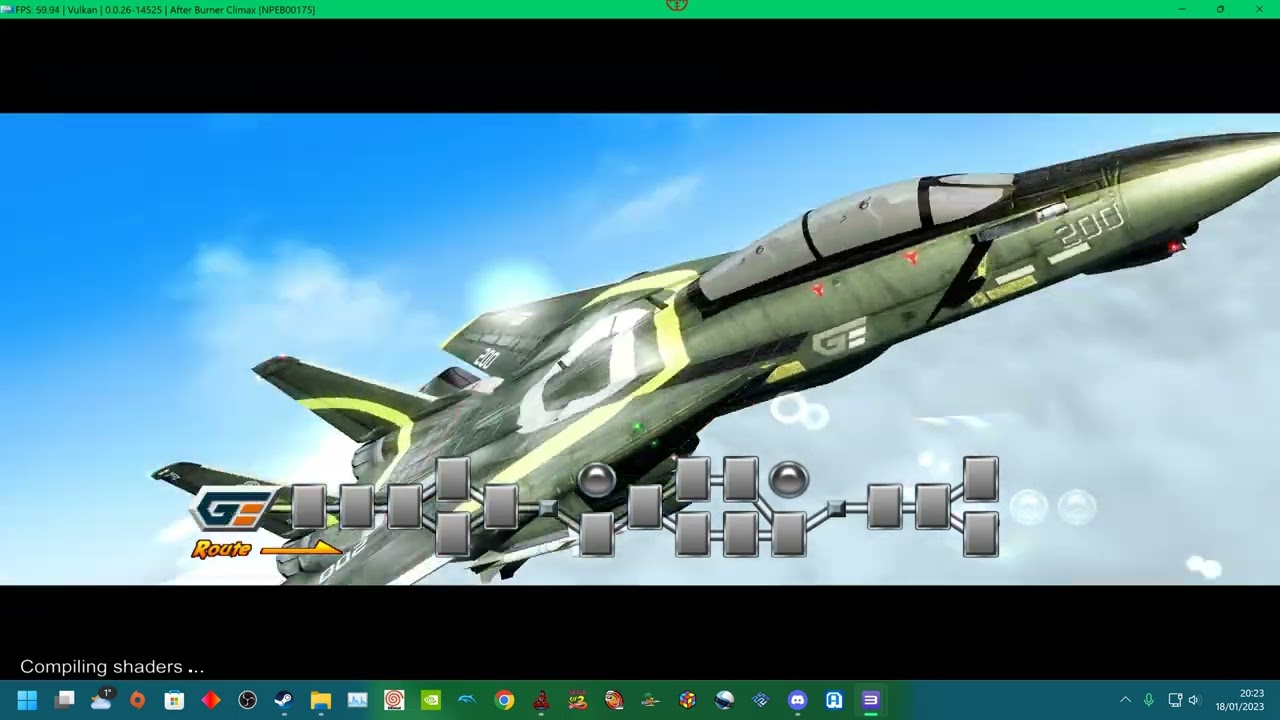Open the Rubik's cube taskbar icon
The width and height of the screenshot is (1280, 720).
[687, 700]
